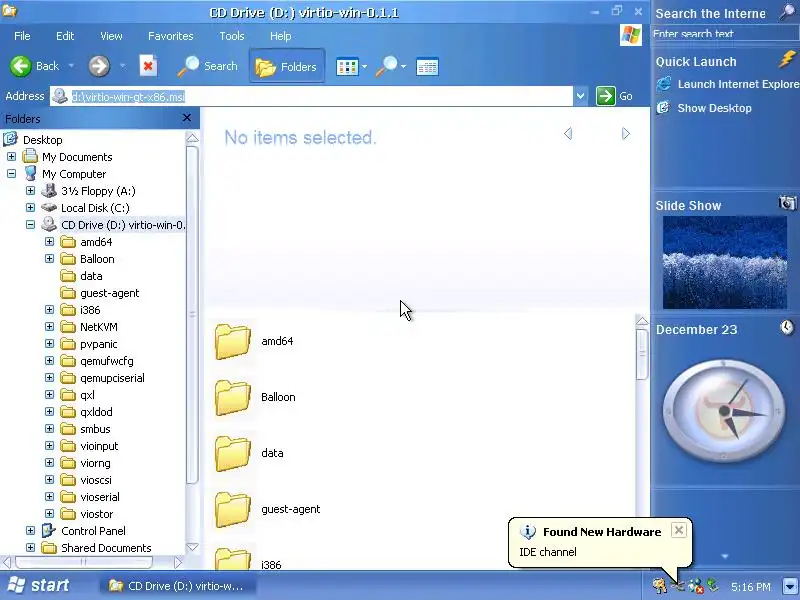
Task: Open the Tools menu
Action: (x=232, y=36)
